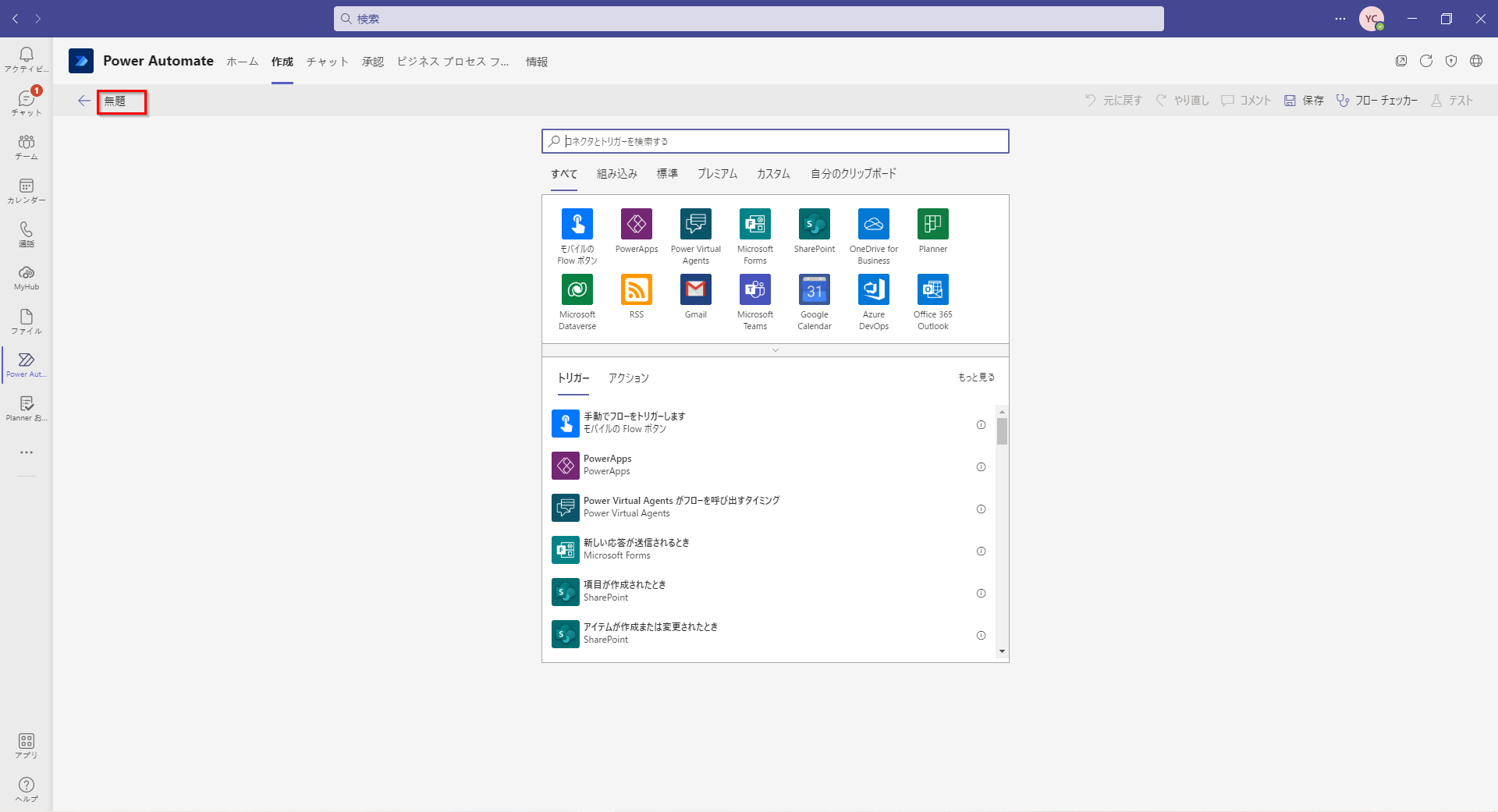1498x812 pixels.
Task: Click もっと見る link
Action: tap(976, 378)
